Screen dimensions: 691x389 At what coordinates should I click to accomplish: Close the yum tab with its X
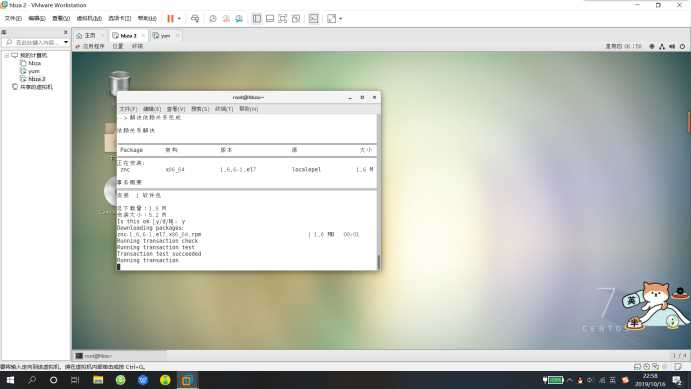(177, 36)
